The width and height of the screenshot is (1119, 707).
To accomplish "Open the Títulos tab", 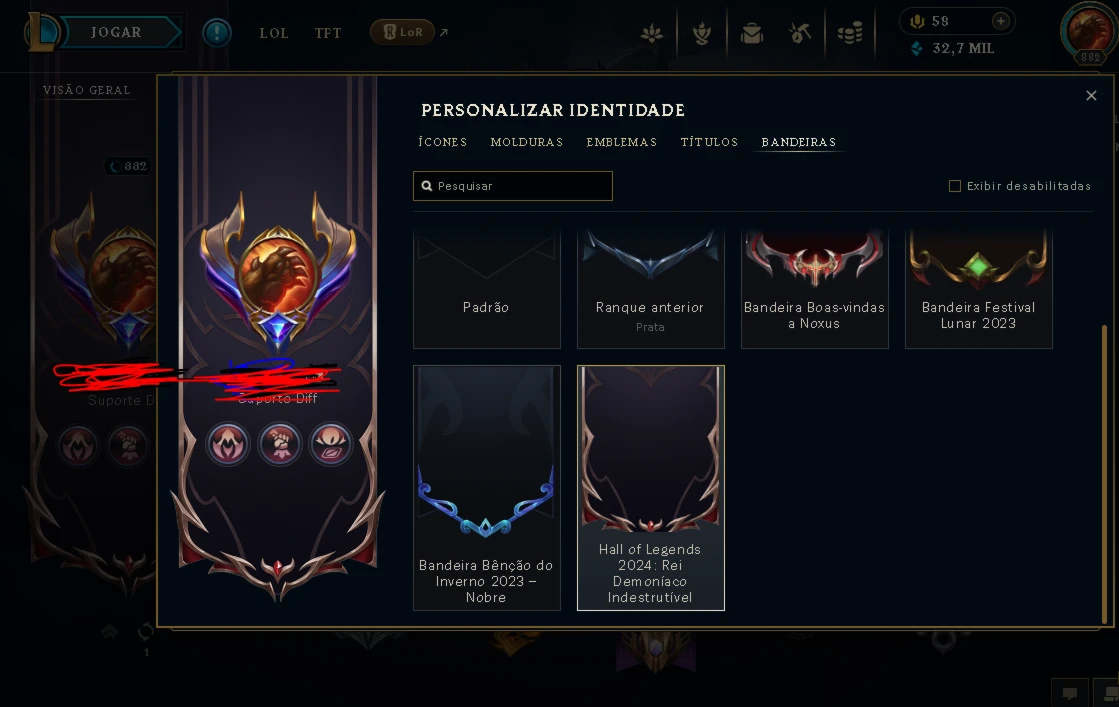I will 709,142.
